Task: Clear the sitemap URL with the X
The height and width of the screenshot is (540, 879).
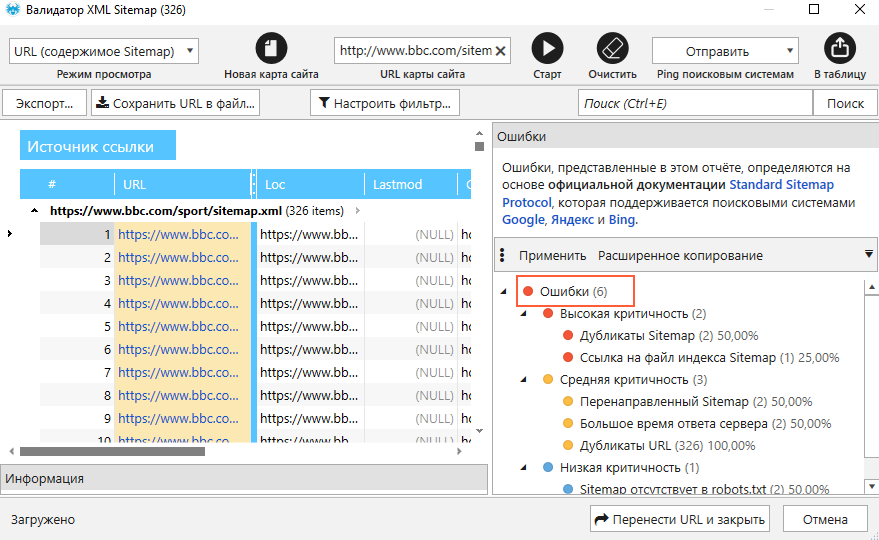Action: [501, 51]
